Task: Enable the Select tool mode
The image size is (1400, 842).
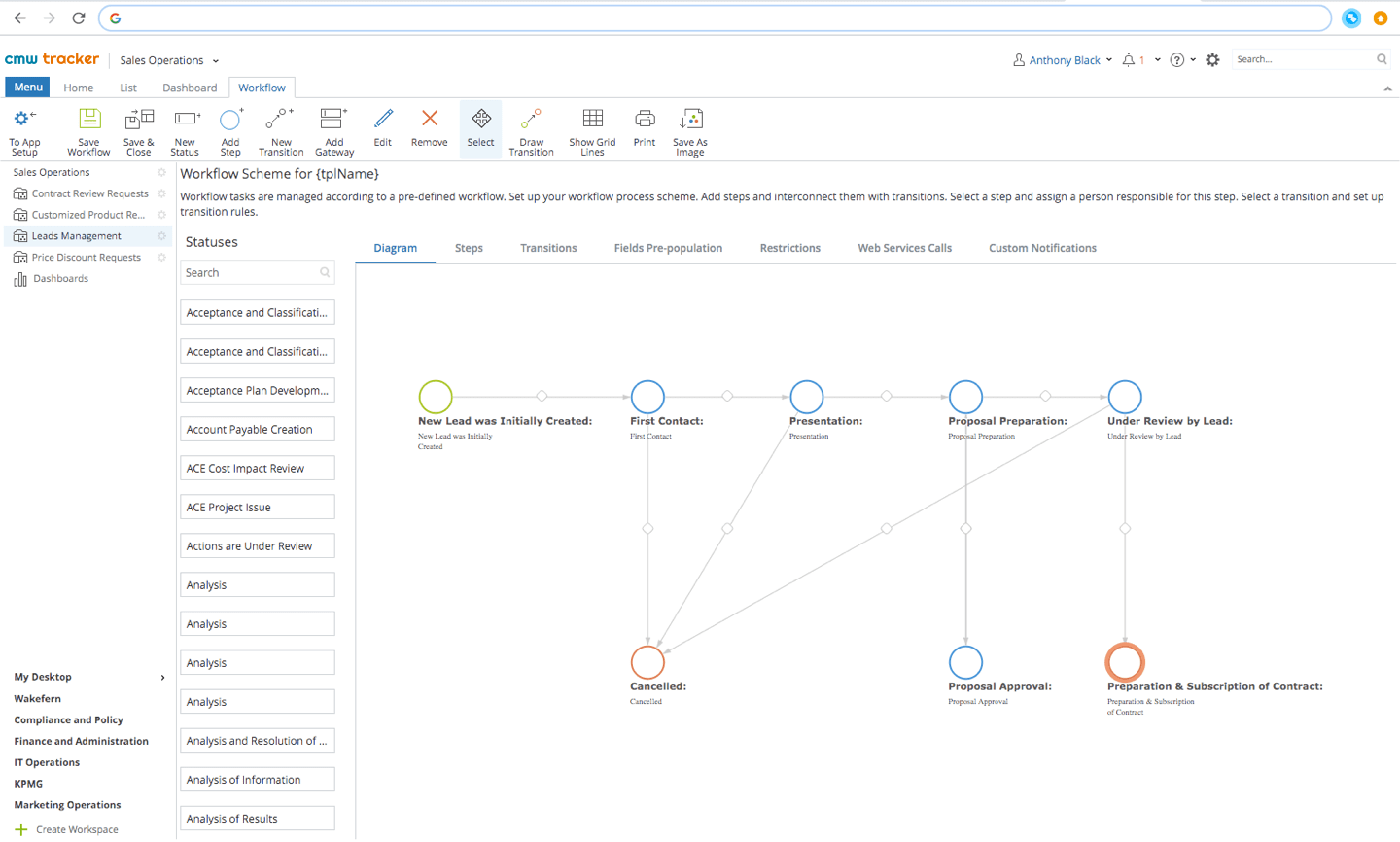Action: (480, 129)
